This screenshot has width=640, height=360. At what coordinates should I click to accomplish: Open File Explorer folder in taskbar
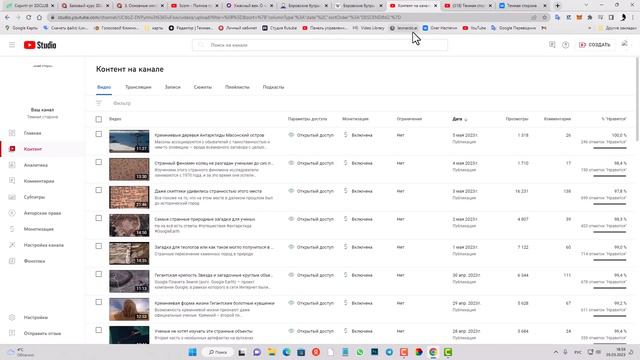(x=271, y=352)
